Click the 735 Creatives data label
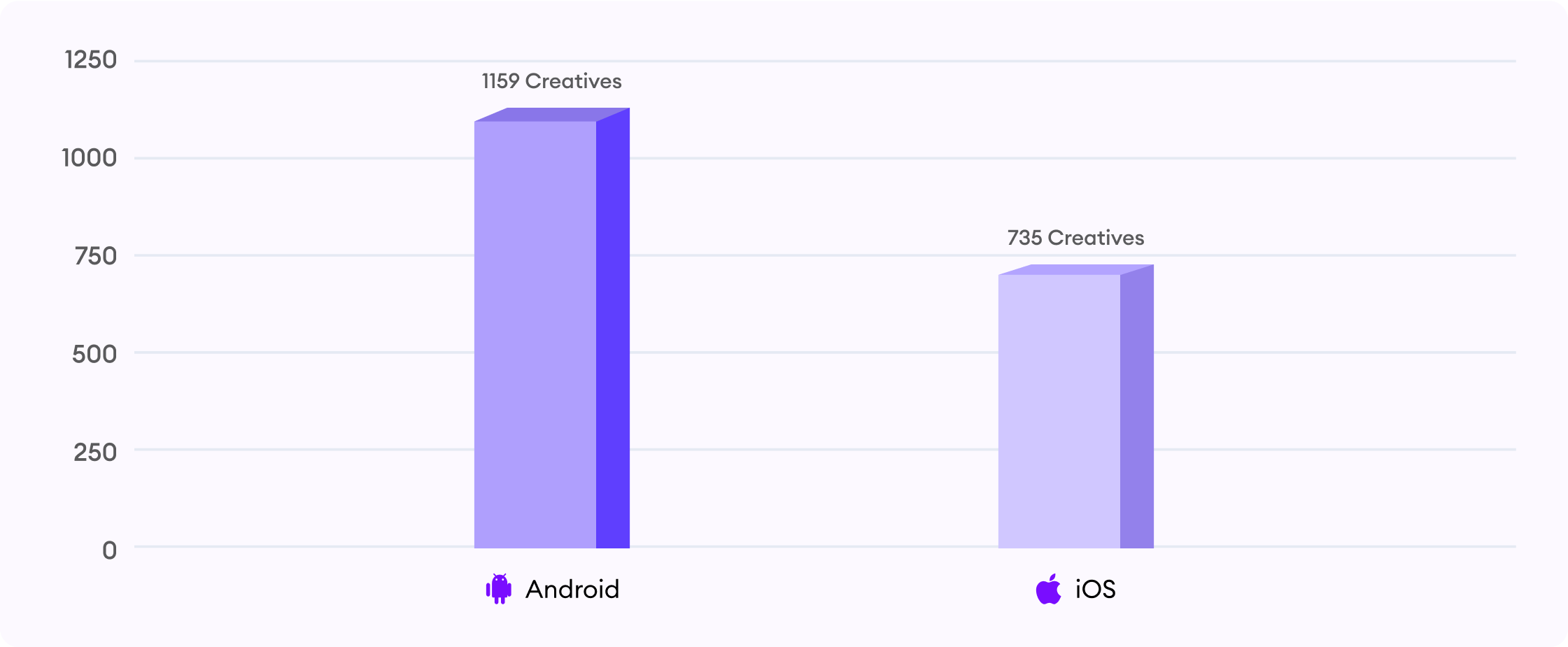This screenshot has height=647, width=1568. click(x=1075, y=238)
